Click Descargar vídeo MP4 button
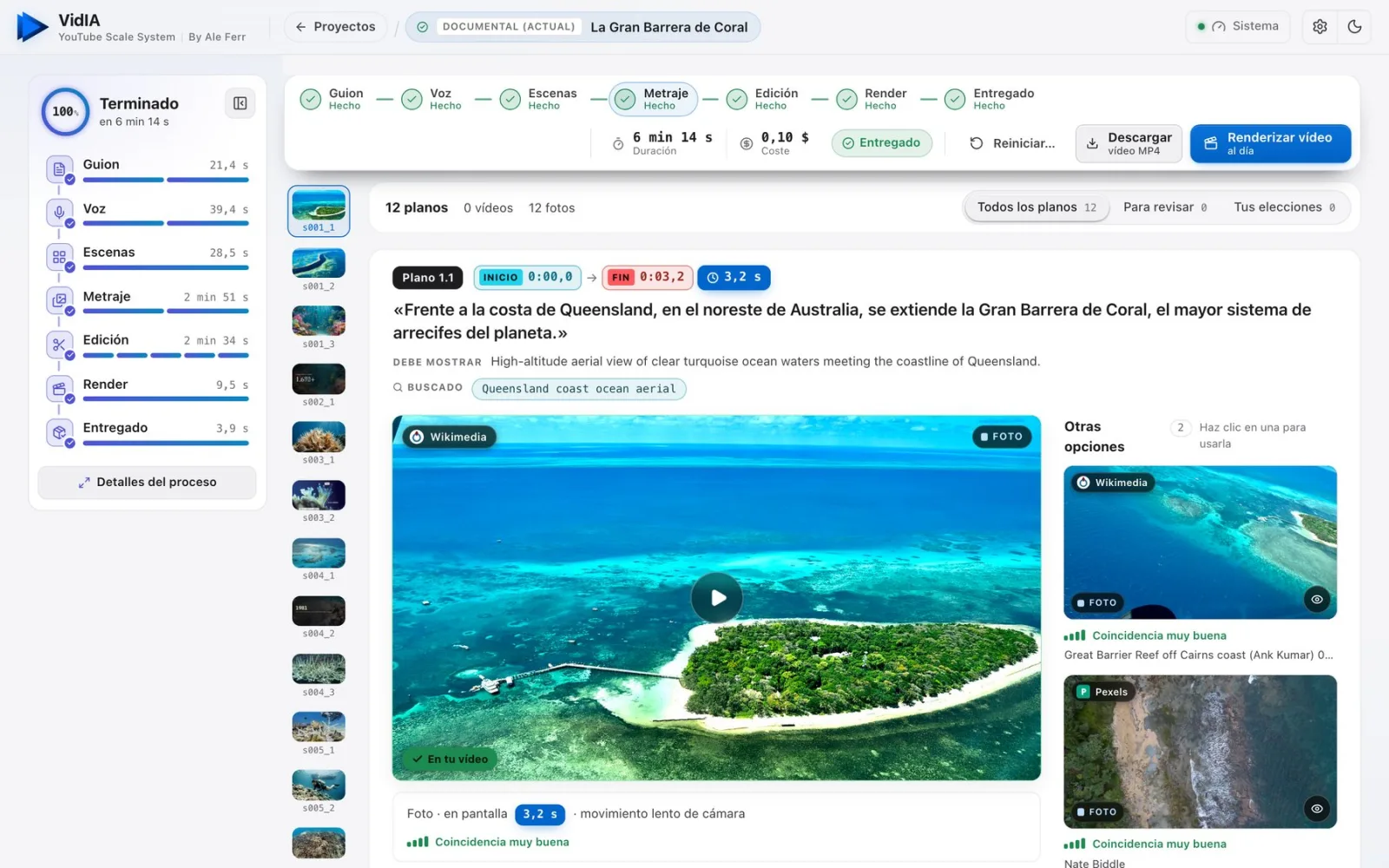 (x=1129, y=143)
